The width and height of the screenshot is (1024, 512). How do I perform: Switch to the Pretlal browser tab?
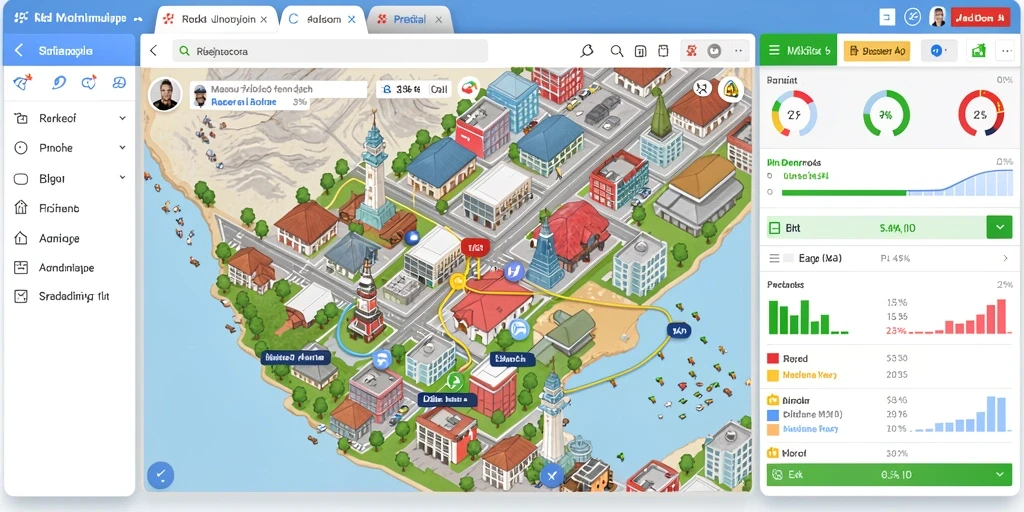click(411, 20)
